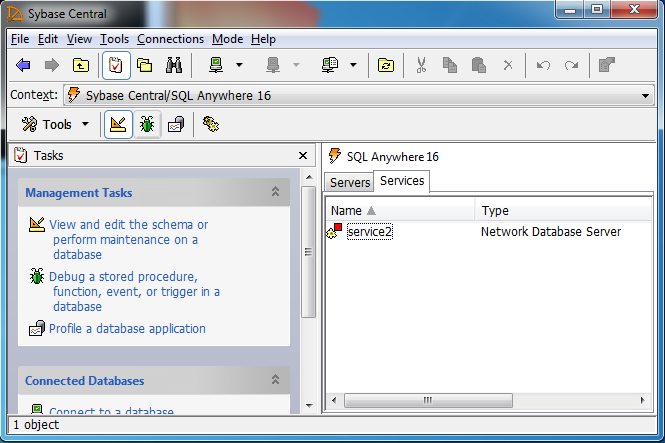Click the Services list scroll right arrow

[x=643, y=400]
